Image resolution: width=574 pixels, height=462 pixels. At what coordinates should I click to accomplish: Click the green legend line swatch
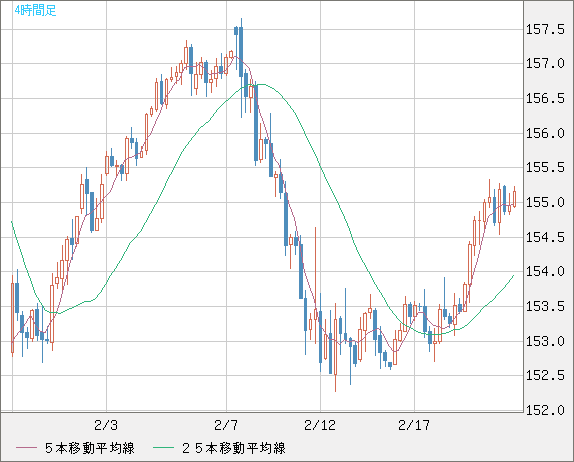163,448
